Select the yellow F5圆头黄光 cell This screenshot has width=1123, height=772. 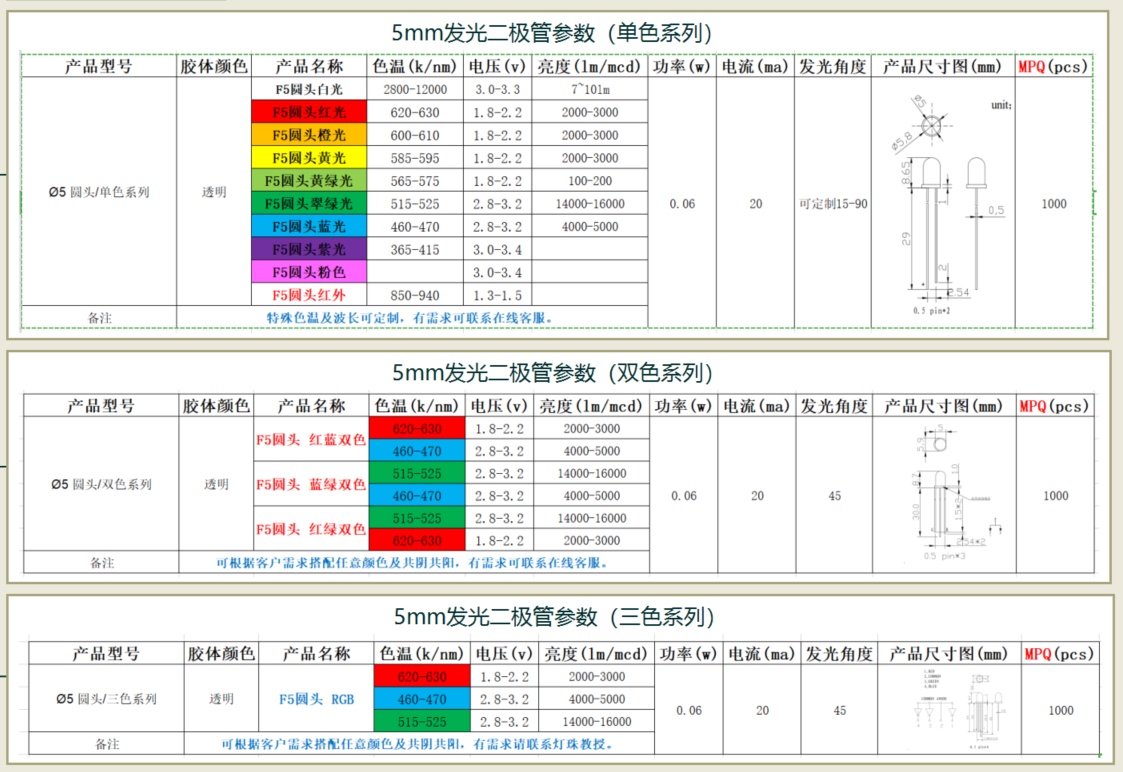(309, 158)
